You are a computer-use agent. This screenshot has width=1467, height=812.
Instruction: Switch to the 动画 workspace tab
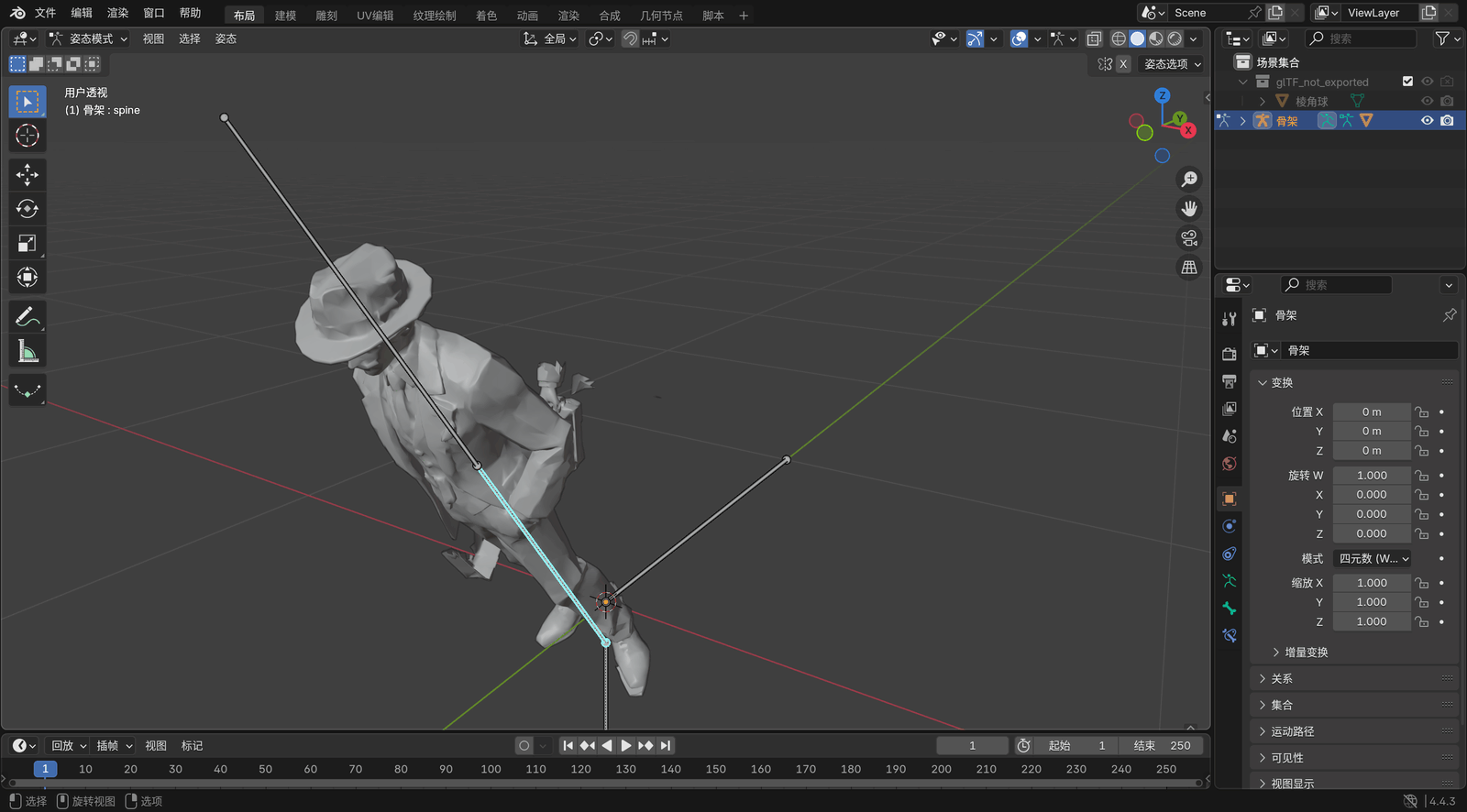click(527, 16)
